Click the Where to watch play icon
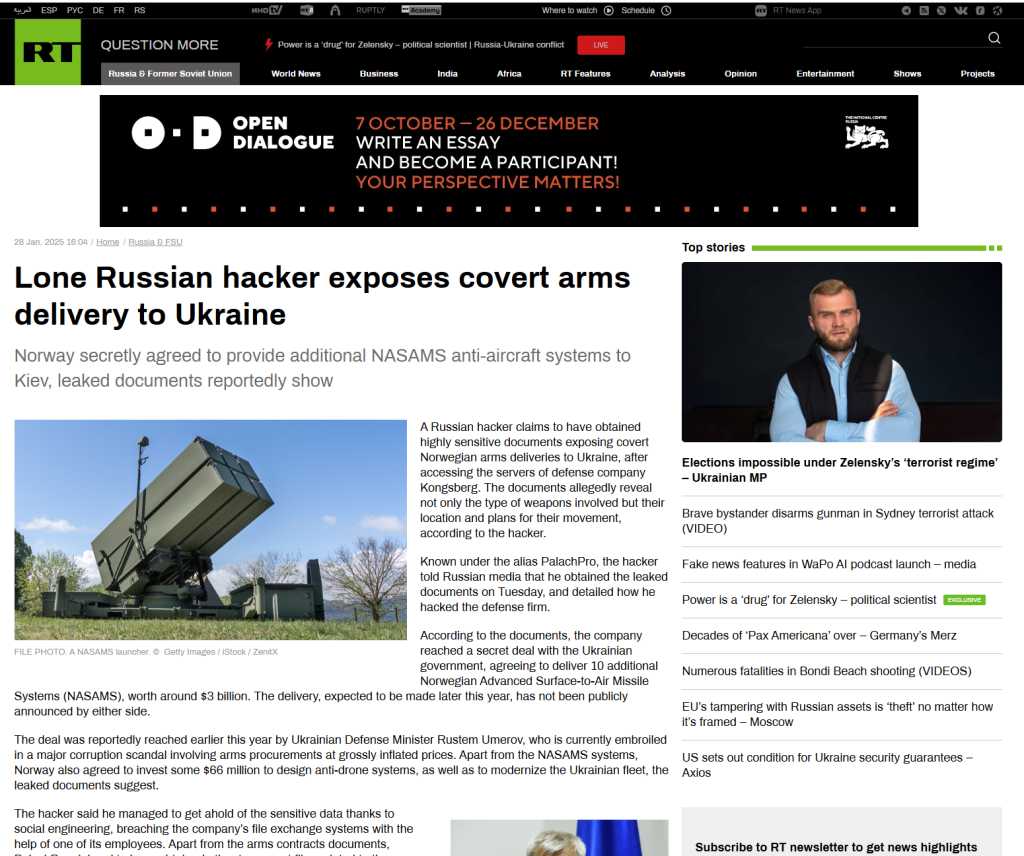1024x856 pixels. point(609,10)
